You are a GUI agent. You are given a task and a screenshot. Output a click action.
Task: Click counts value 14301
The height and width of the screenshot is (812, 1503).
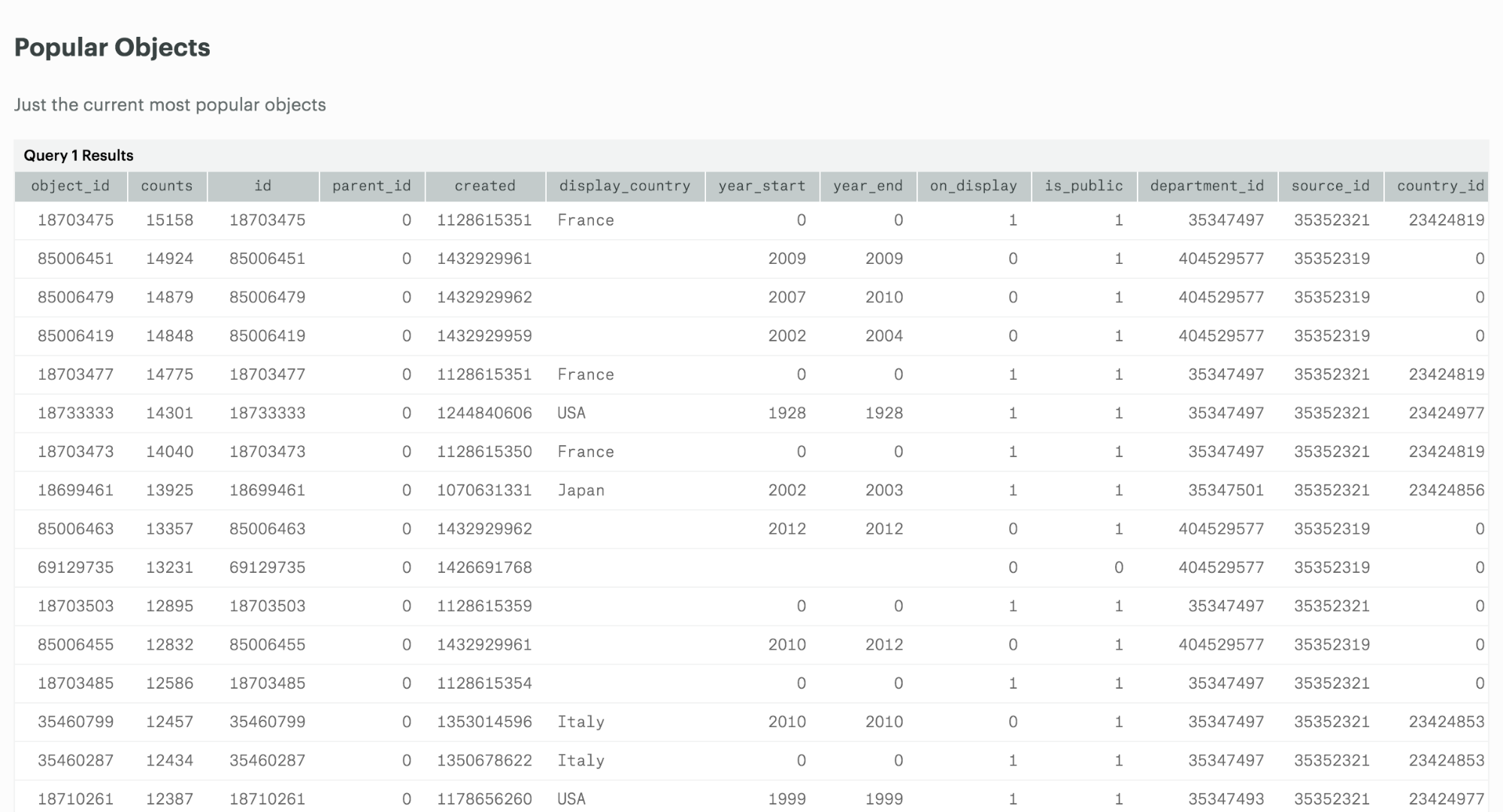coord(170,413)
